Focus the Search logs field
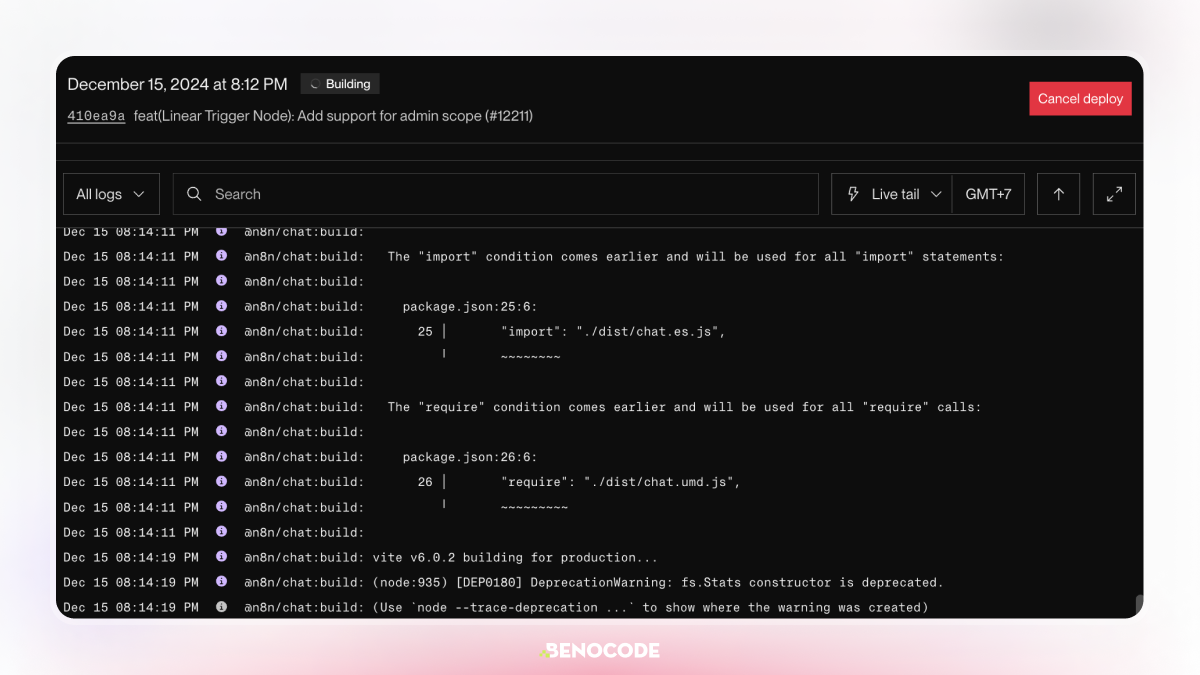Viewport: 1200px width, 675px height. [496, 194]
